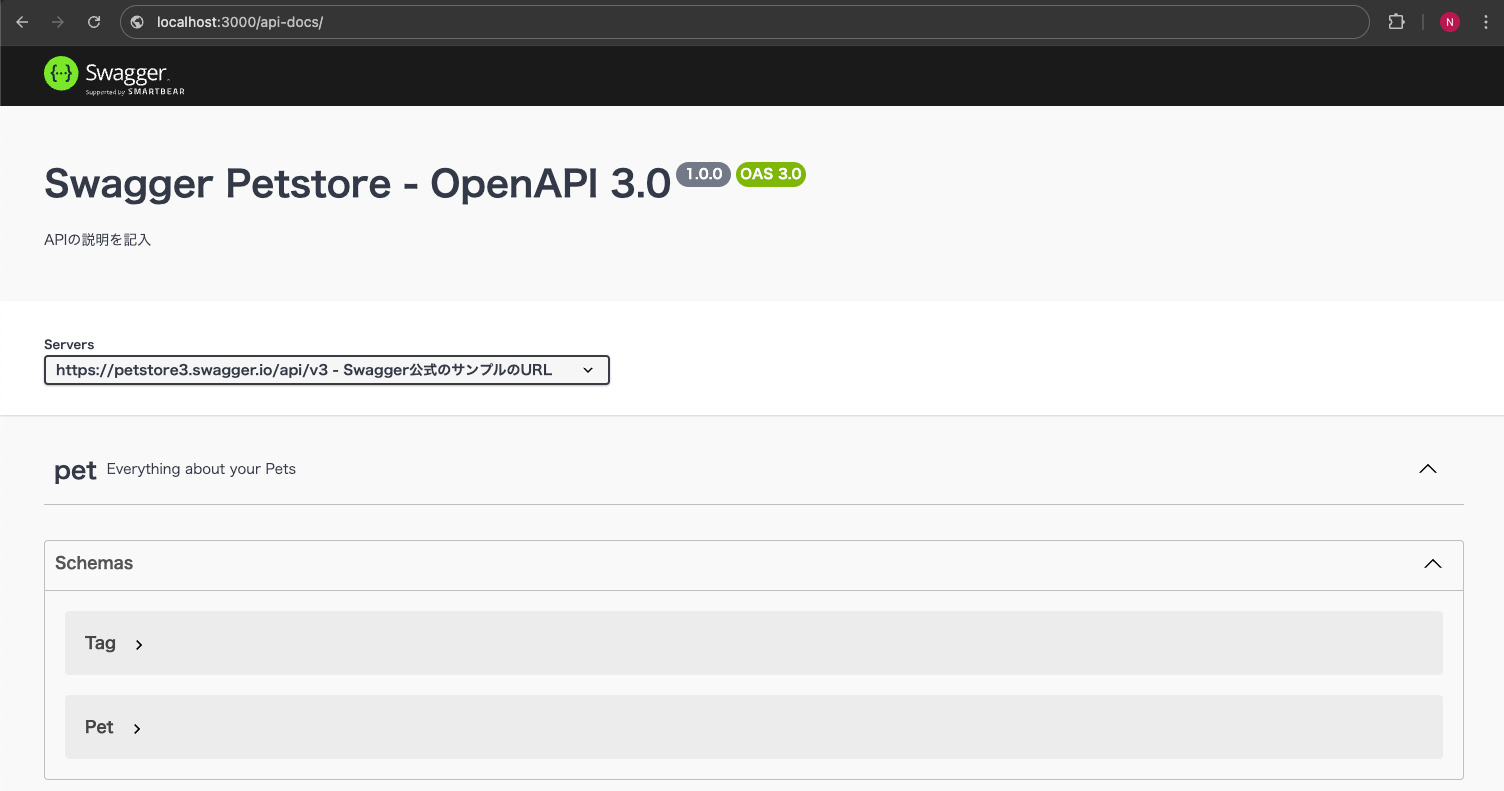Open the browser extensions puzzle icon
The height and width of the screenshot is (791, 1504).
tap(1396, 22)
